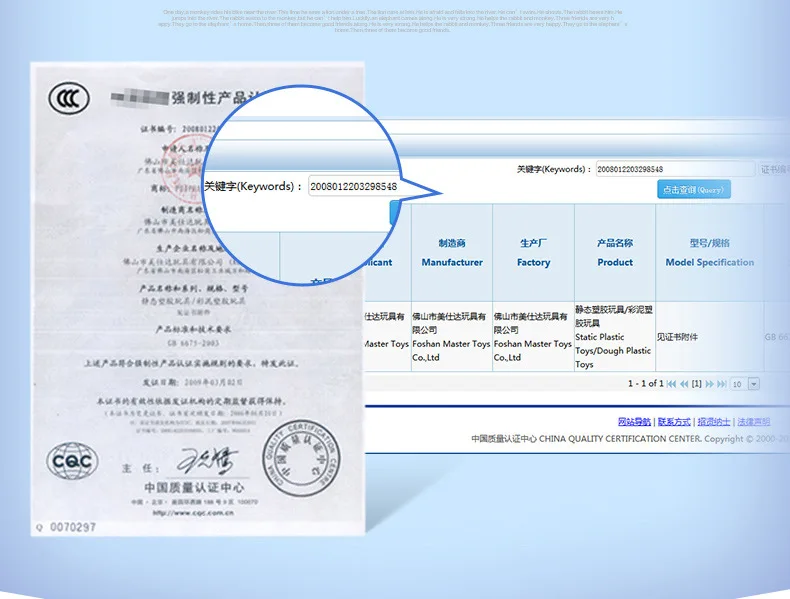The width and height of the screenshot is (790, 599).
Task: Open the 法律声明 footer link
Action: (x=754, y=422)
